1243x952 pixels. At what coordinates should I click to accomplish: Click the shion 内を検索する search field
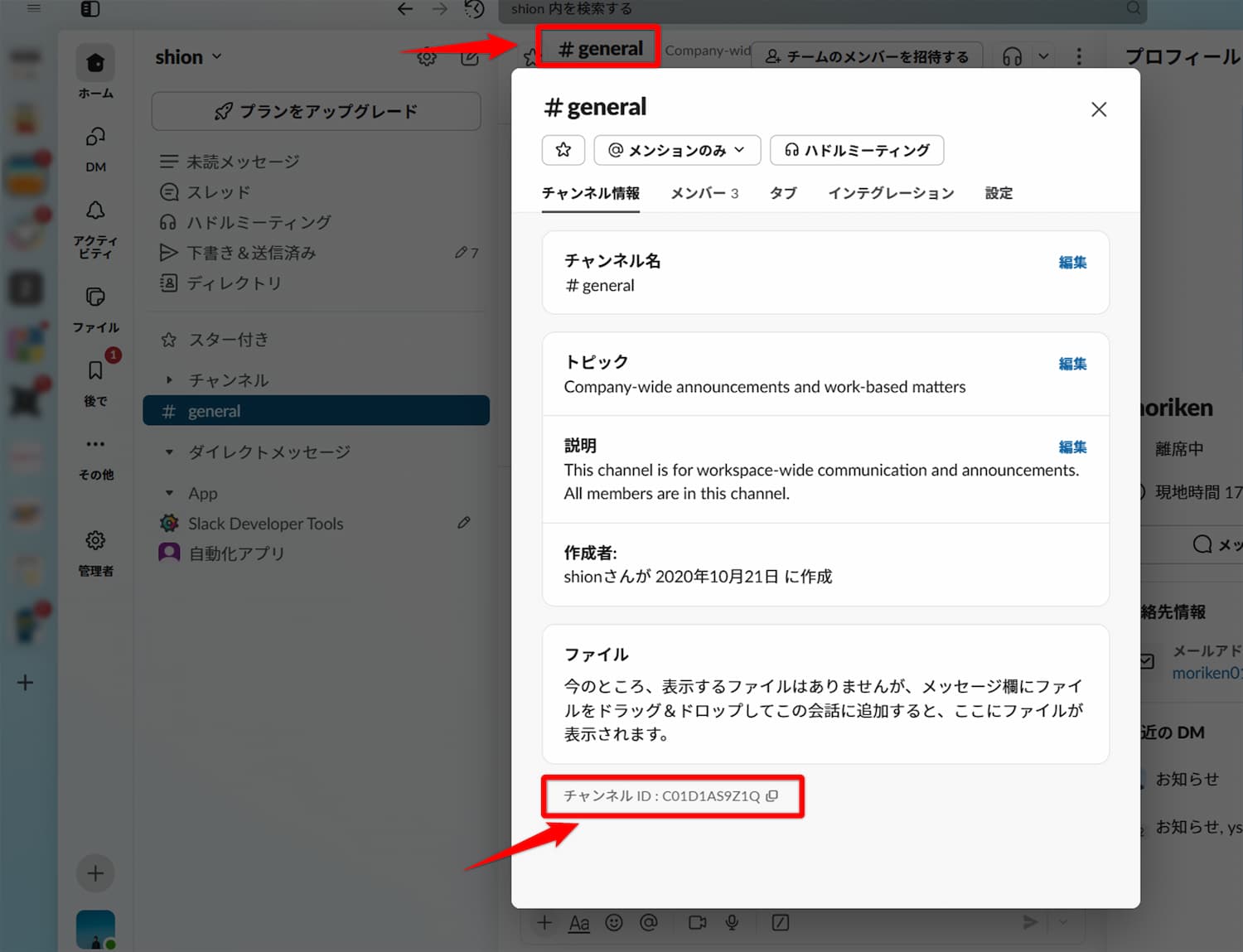click(820, 10)
